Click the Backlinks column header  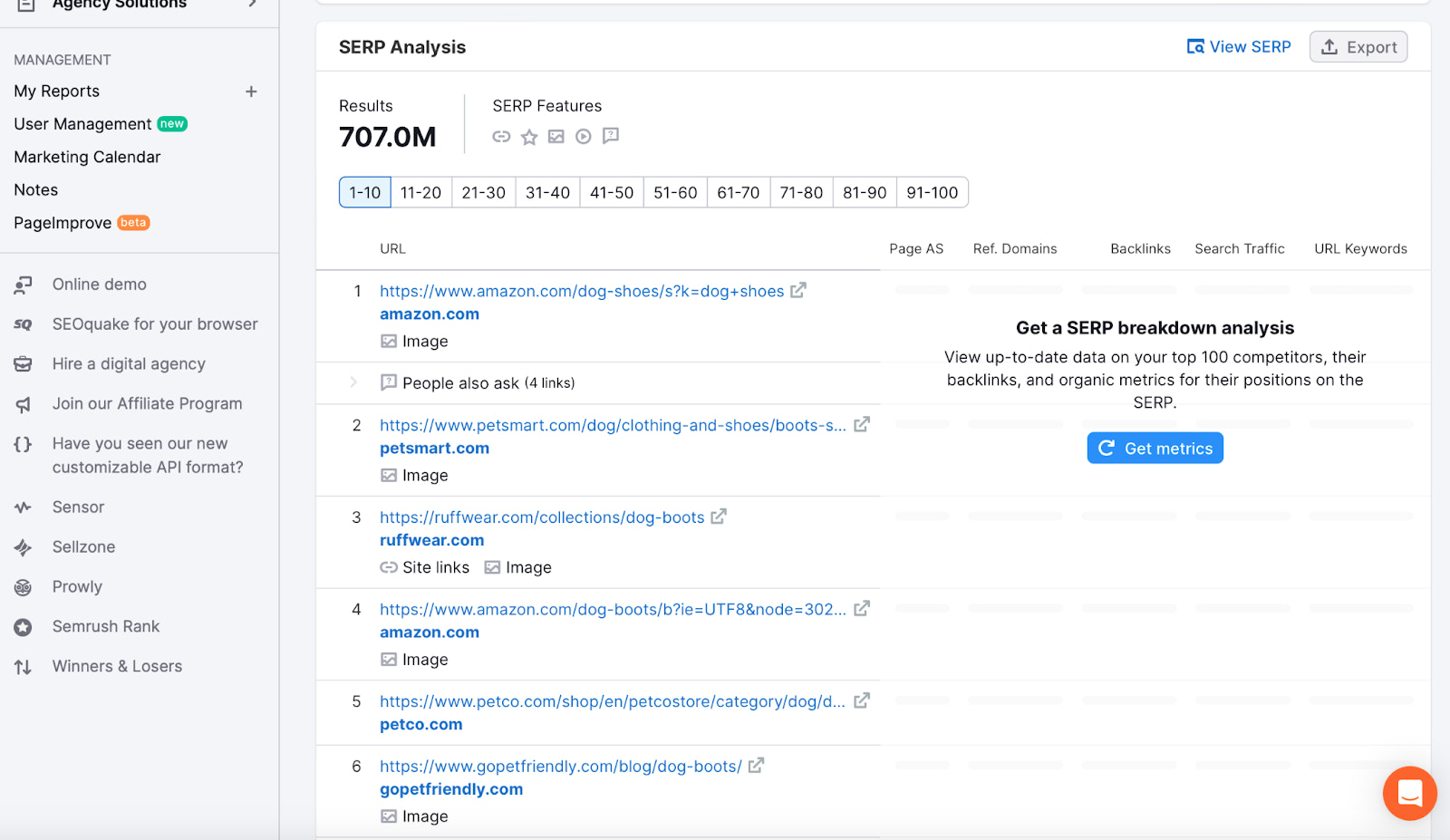coord(1140,249)
